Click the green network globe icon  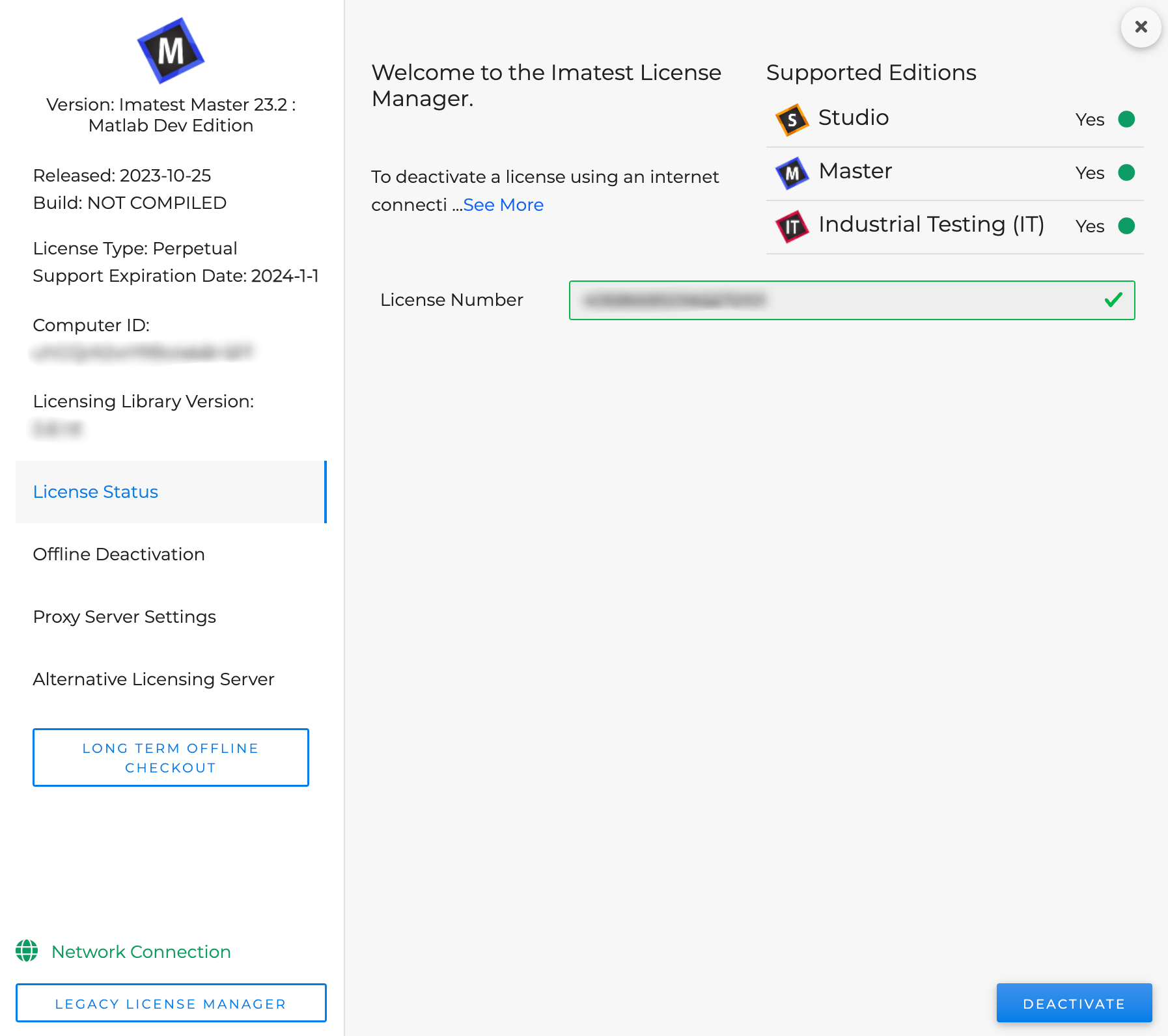[27, 951]
